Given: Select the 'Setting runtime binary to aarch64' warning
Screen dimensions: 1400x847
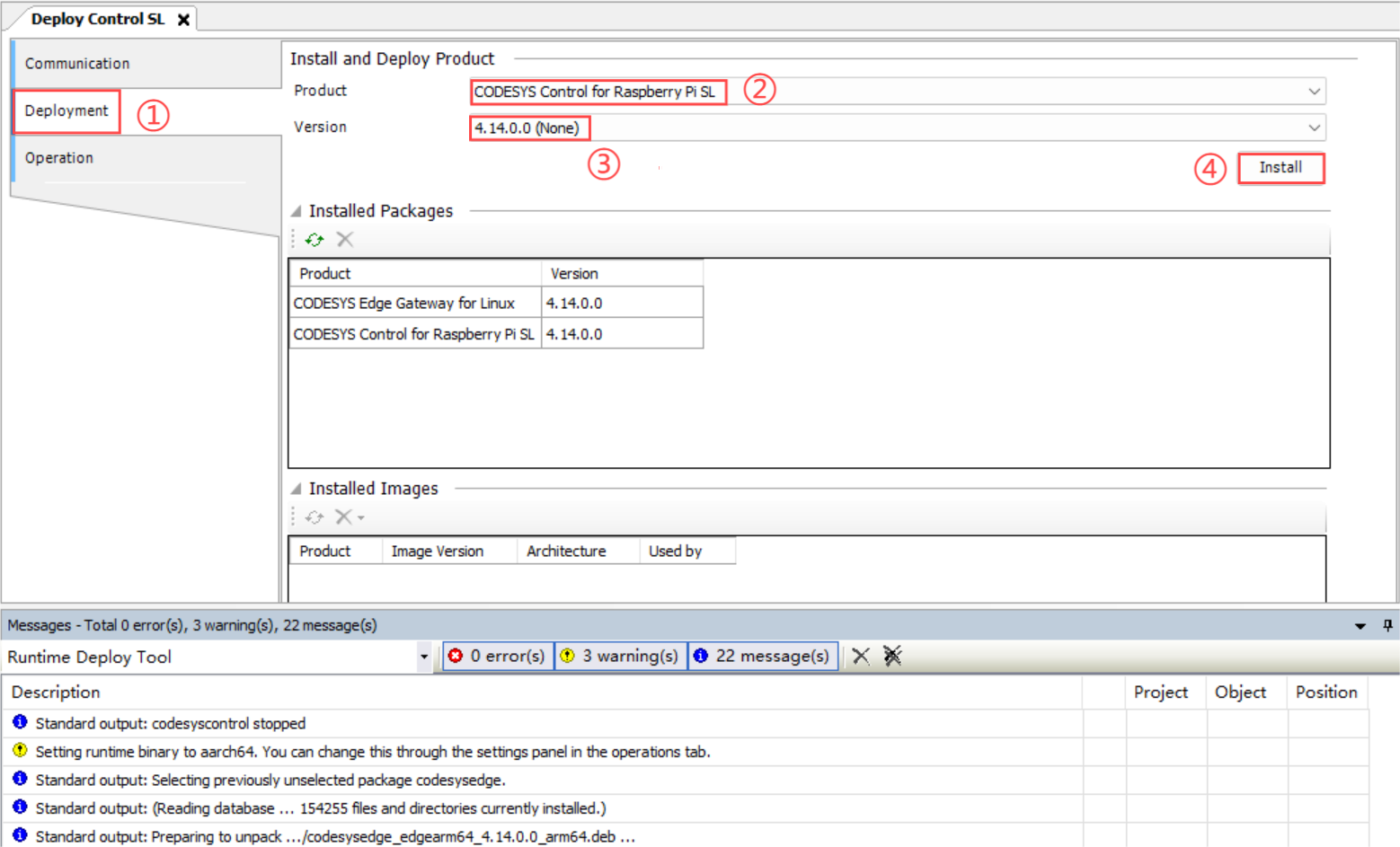Looking at the screenshot, I should pos(543,752).
